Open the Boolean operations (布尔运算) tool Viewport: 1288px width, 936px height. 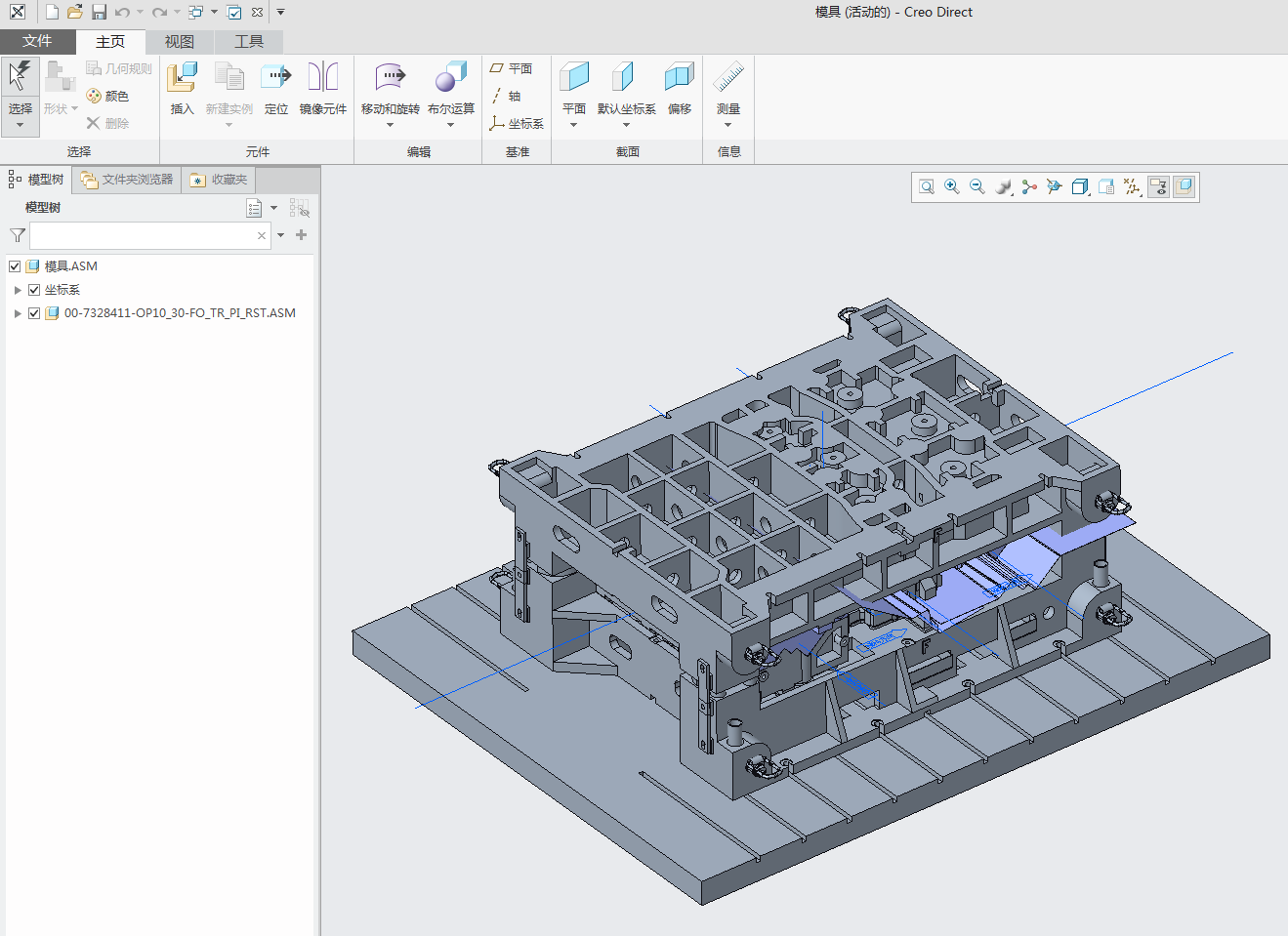click(x=450, y=88)
